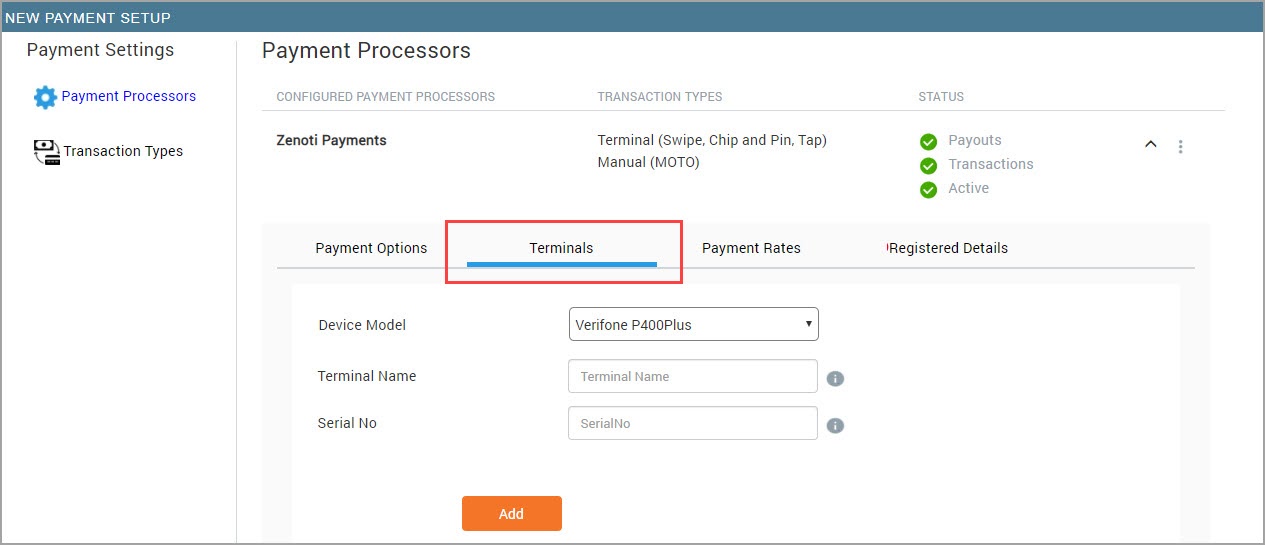Open Transaction Types in the sidebar
This screenshot has width=1265, height=545.
(x=123, y=151)
